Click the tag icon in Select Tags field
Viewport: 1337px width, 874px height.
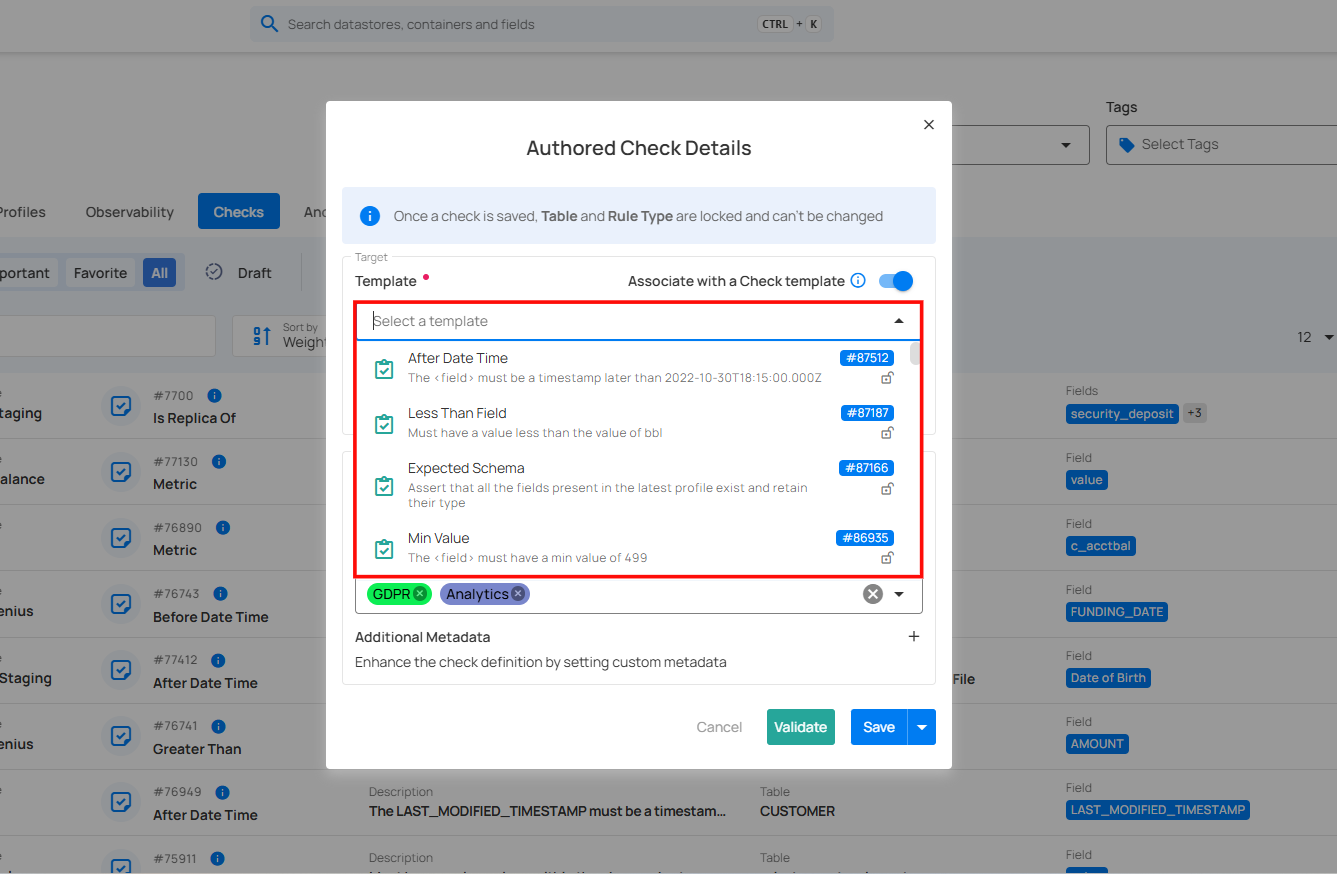[x=1127, y=145]
